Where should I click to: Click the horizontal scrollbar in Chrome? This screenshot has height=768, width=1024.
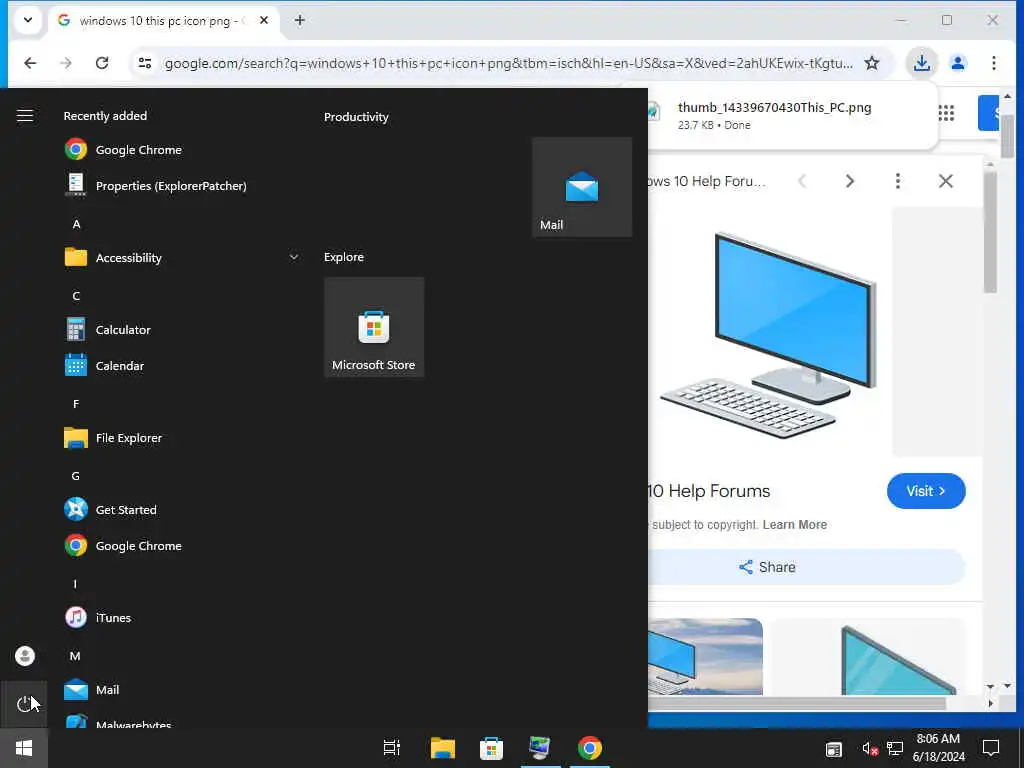[x=797, y=703]
